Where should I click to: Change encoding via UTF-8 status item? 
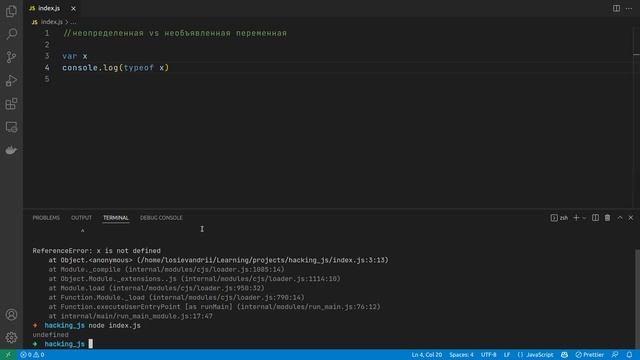coord(489,355)
